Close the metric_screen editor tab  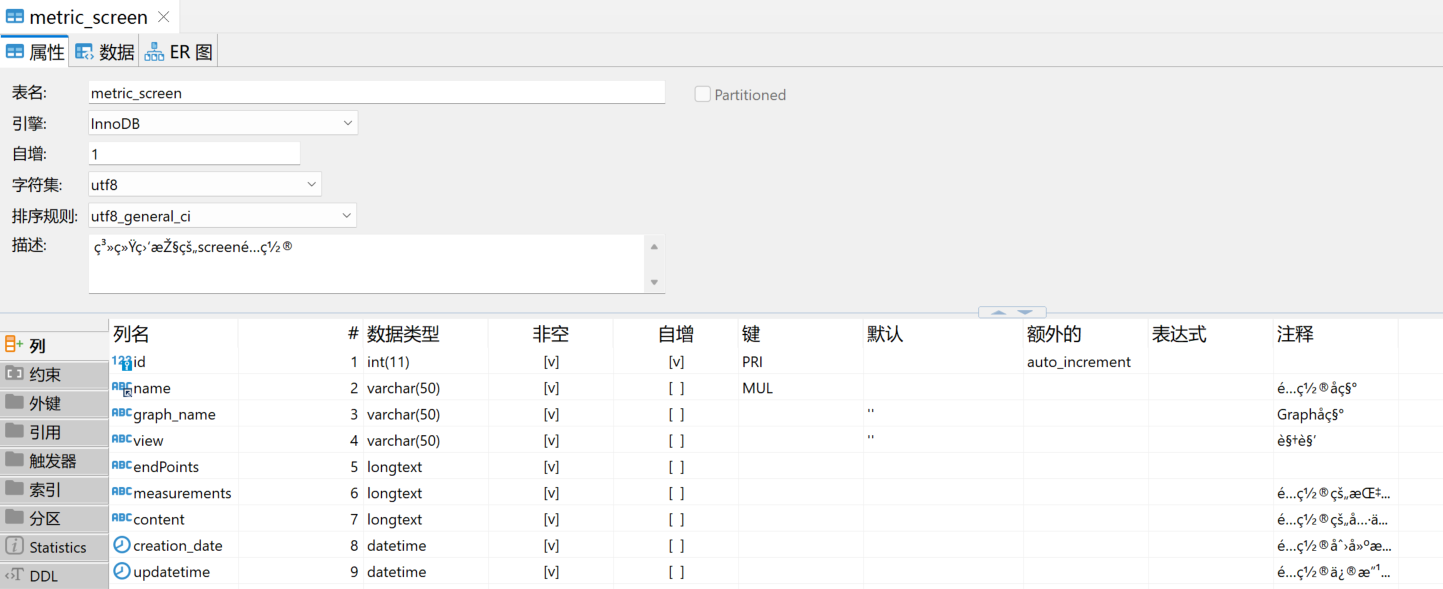tap(164, 17)
